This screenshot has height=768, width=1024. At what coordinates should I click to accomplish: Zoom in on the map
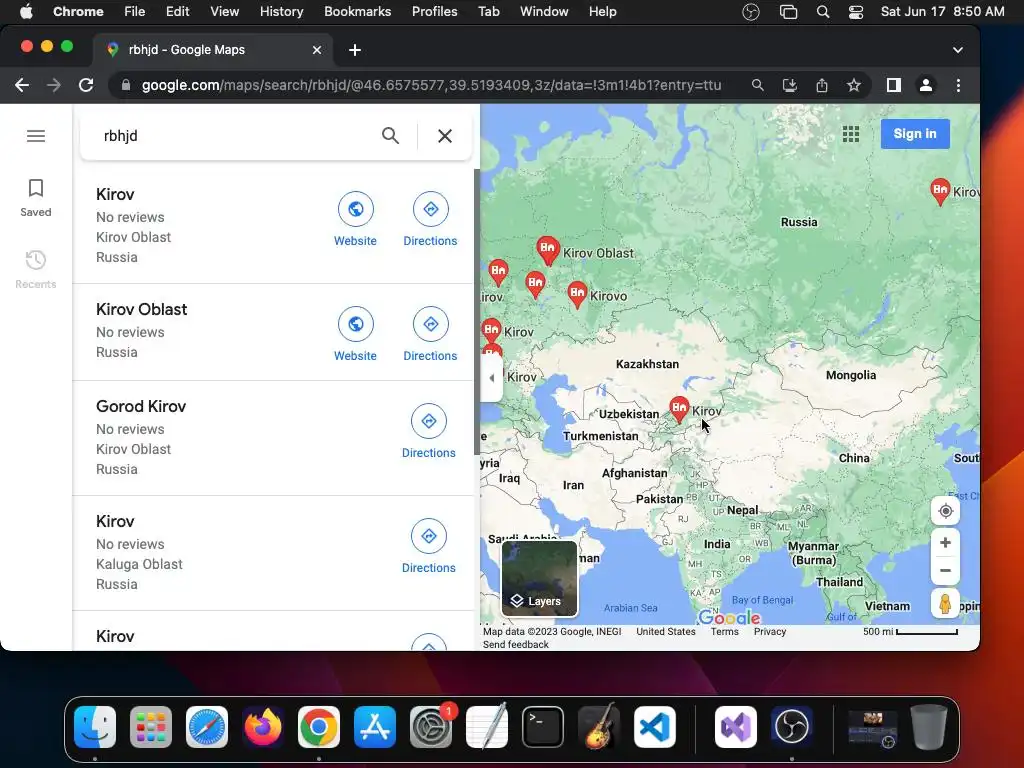[945, 543]
